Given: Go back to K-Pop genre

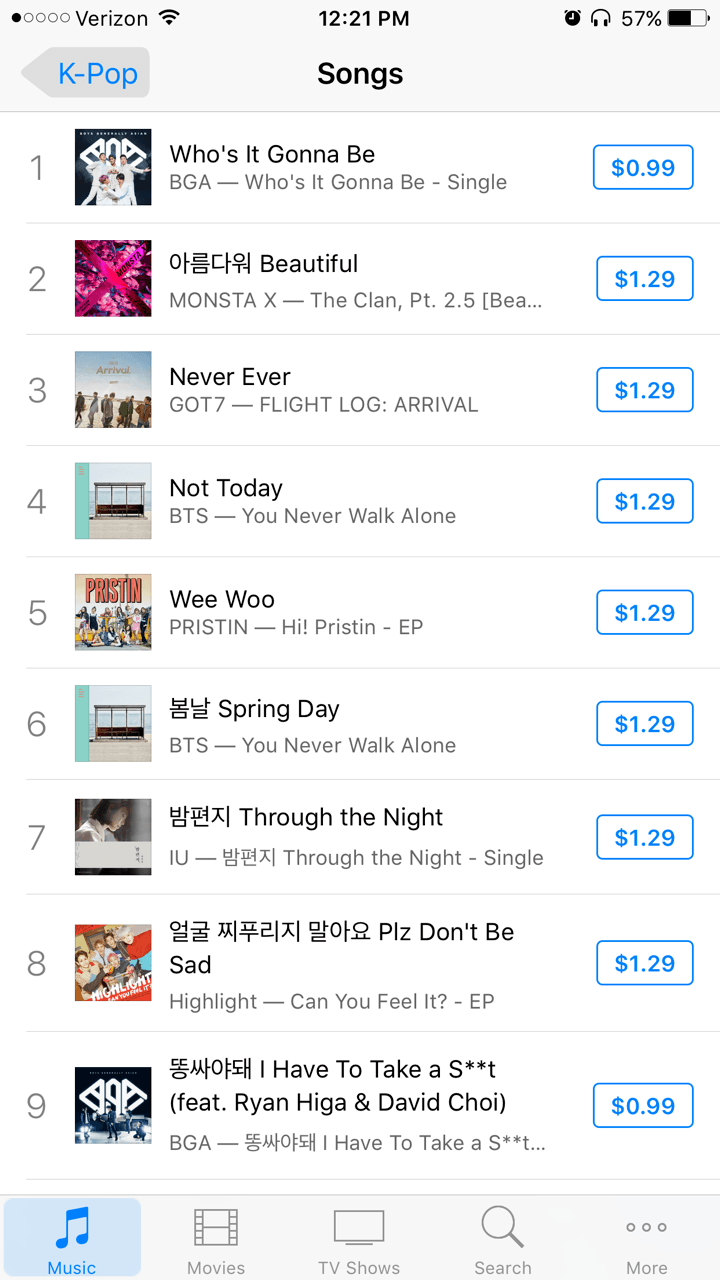Looking at the screenshot, I should click(88, 74).
